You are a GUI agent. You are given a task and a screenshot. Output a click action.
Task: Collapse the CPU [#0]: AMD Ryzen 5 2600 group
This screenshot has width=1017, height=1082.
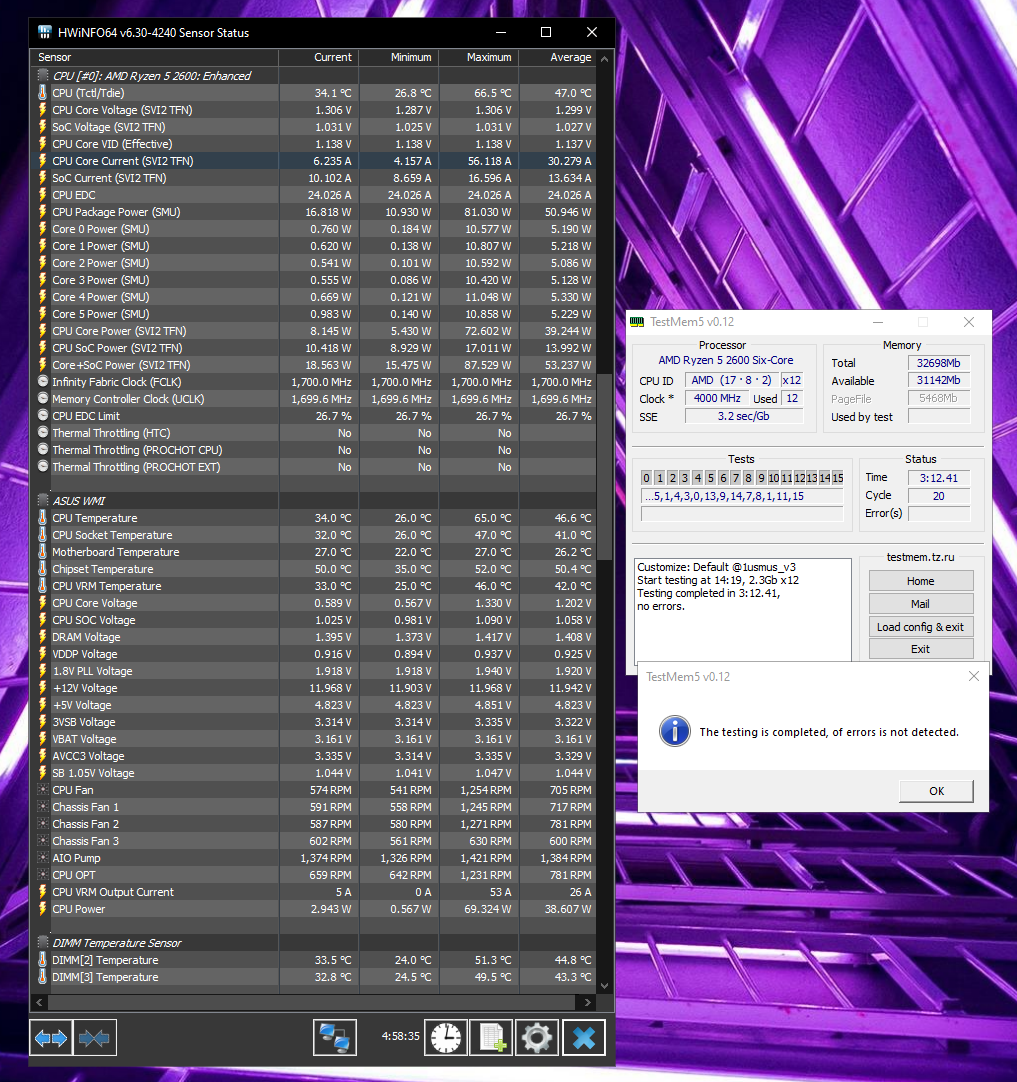43,76
